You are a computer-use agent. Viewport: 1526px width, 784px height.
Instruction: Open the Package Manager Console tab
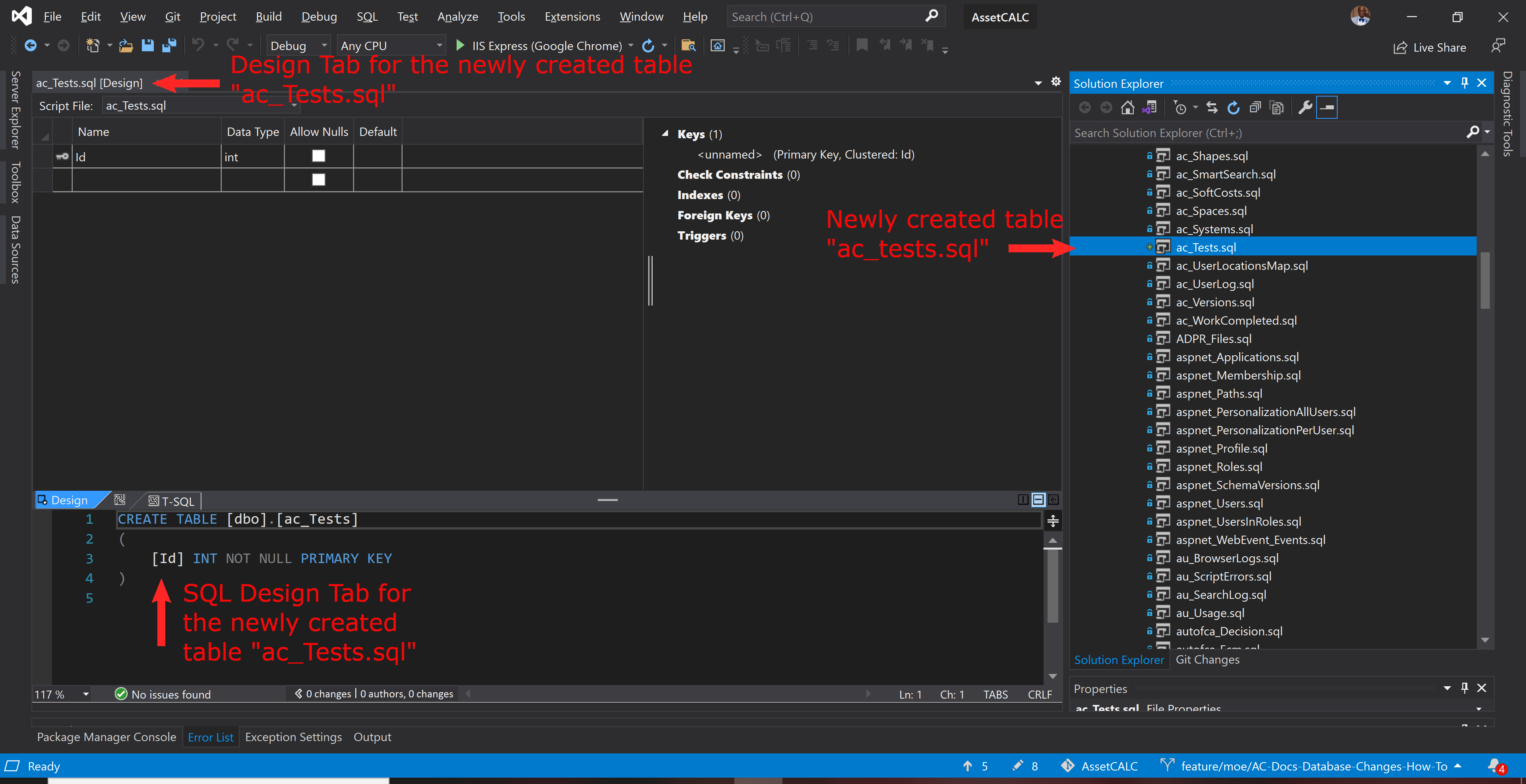pos(107,737)
